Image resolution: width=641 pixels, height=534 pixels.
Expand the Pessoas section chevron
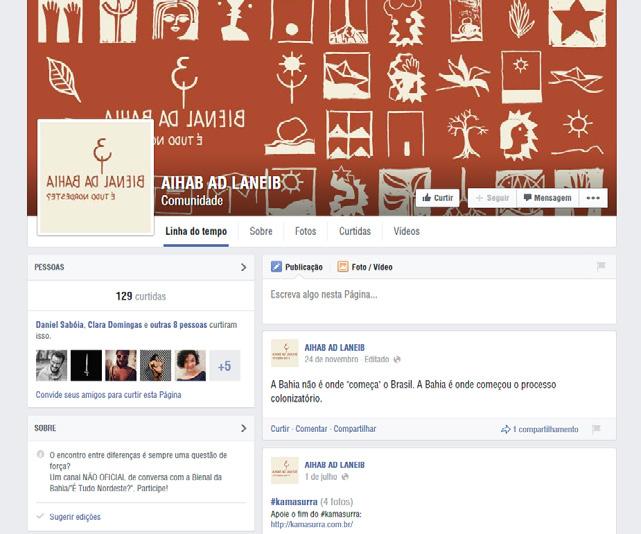244,267
